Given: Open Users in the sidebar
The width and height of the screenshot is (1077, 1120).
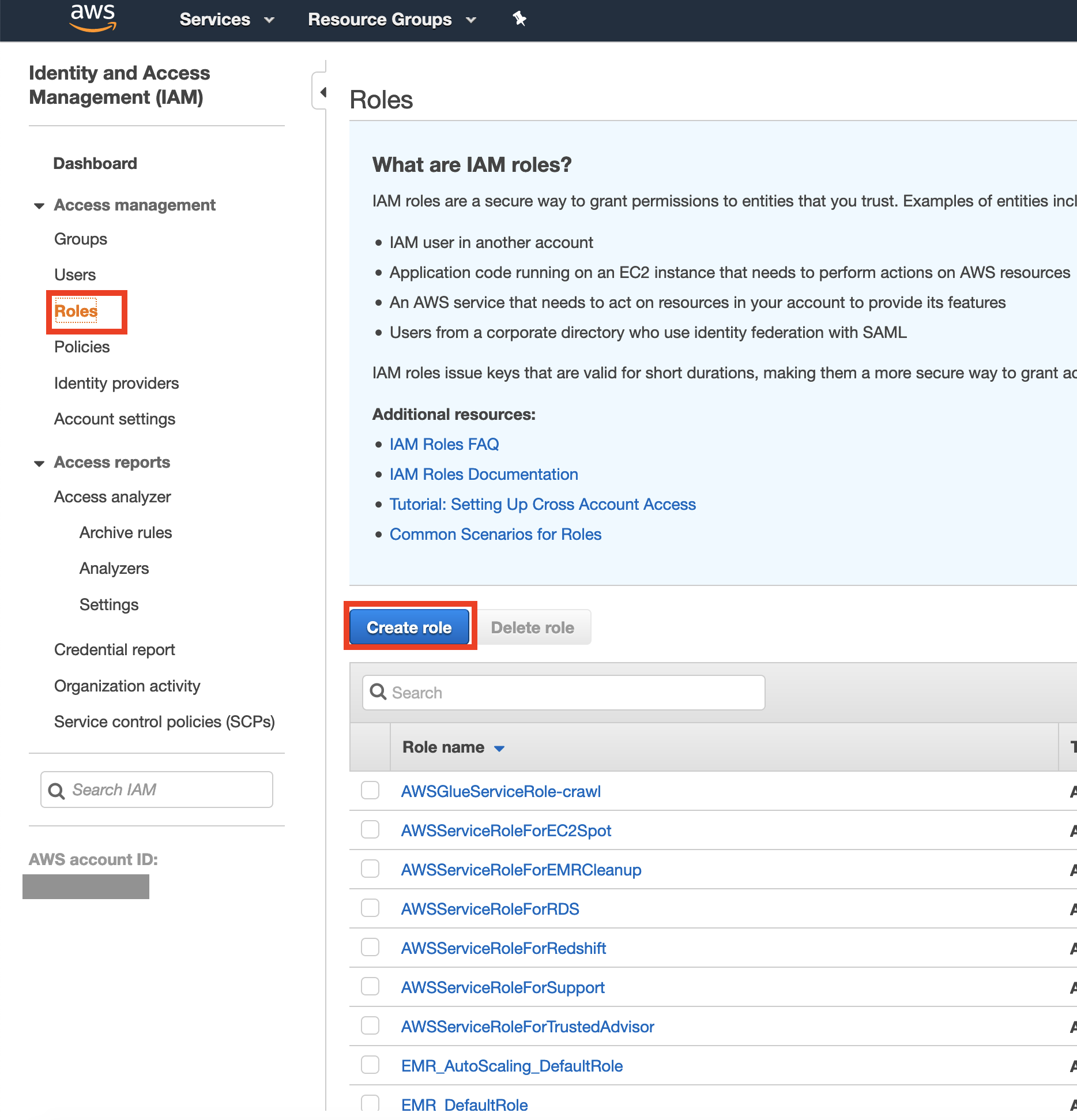Looking at the screenshot, I should [75, 275].
